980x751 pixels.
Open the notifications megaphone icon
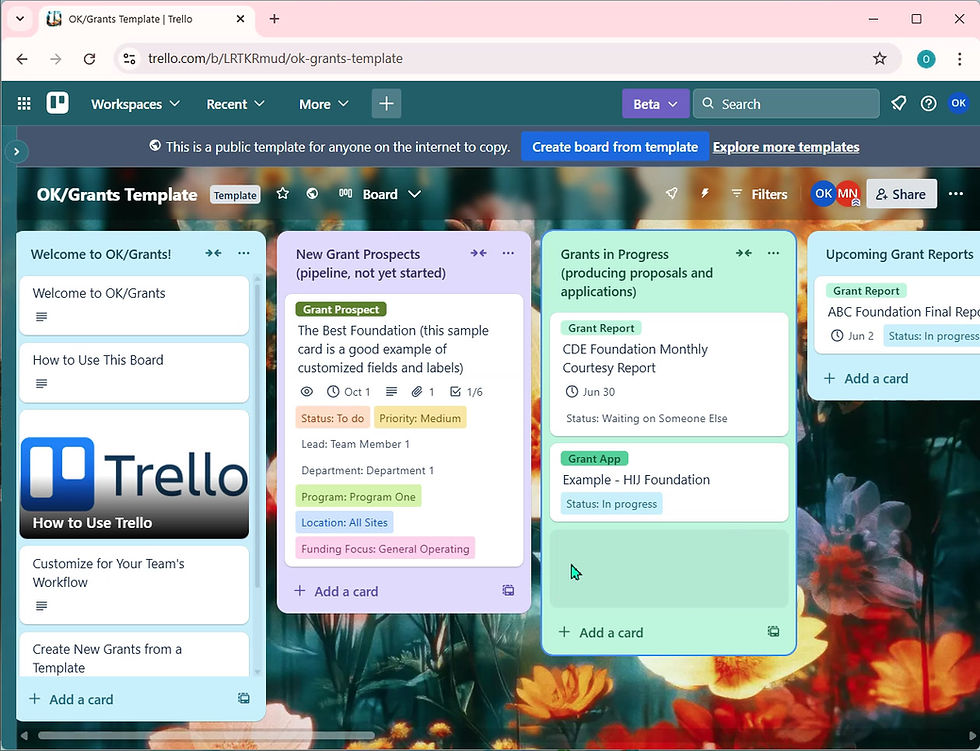(899, 104)
